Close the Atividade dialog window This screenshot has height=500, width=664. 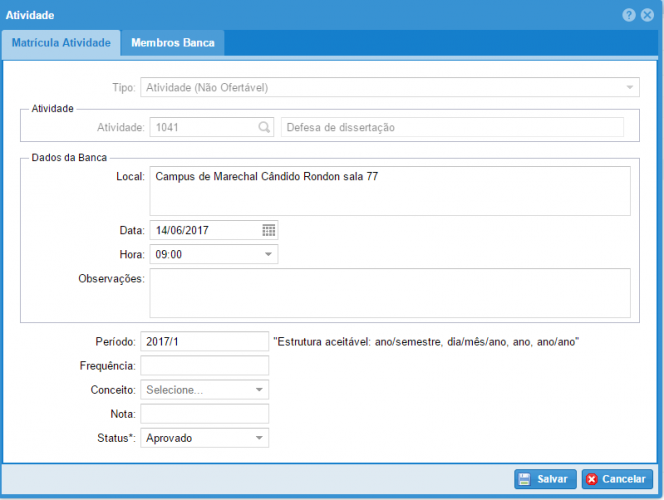pos(647,15)
